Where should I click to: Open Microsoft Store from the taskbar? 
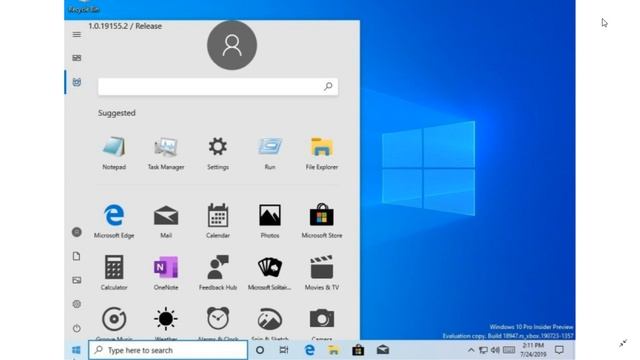(x=358, y=350)
